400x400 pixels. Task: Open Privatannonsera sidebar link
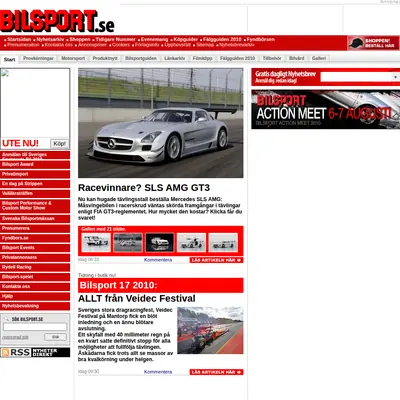(x=35, y=257)
